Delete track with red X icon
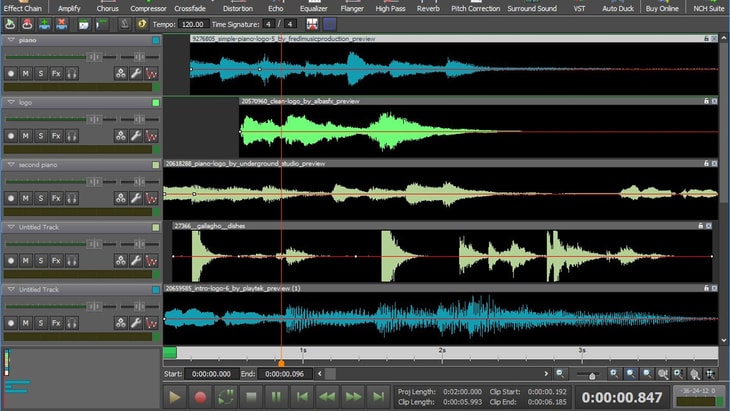The image size is (730, 411). click(x=61, y=24)
